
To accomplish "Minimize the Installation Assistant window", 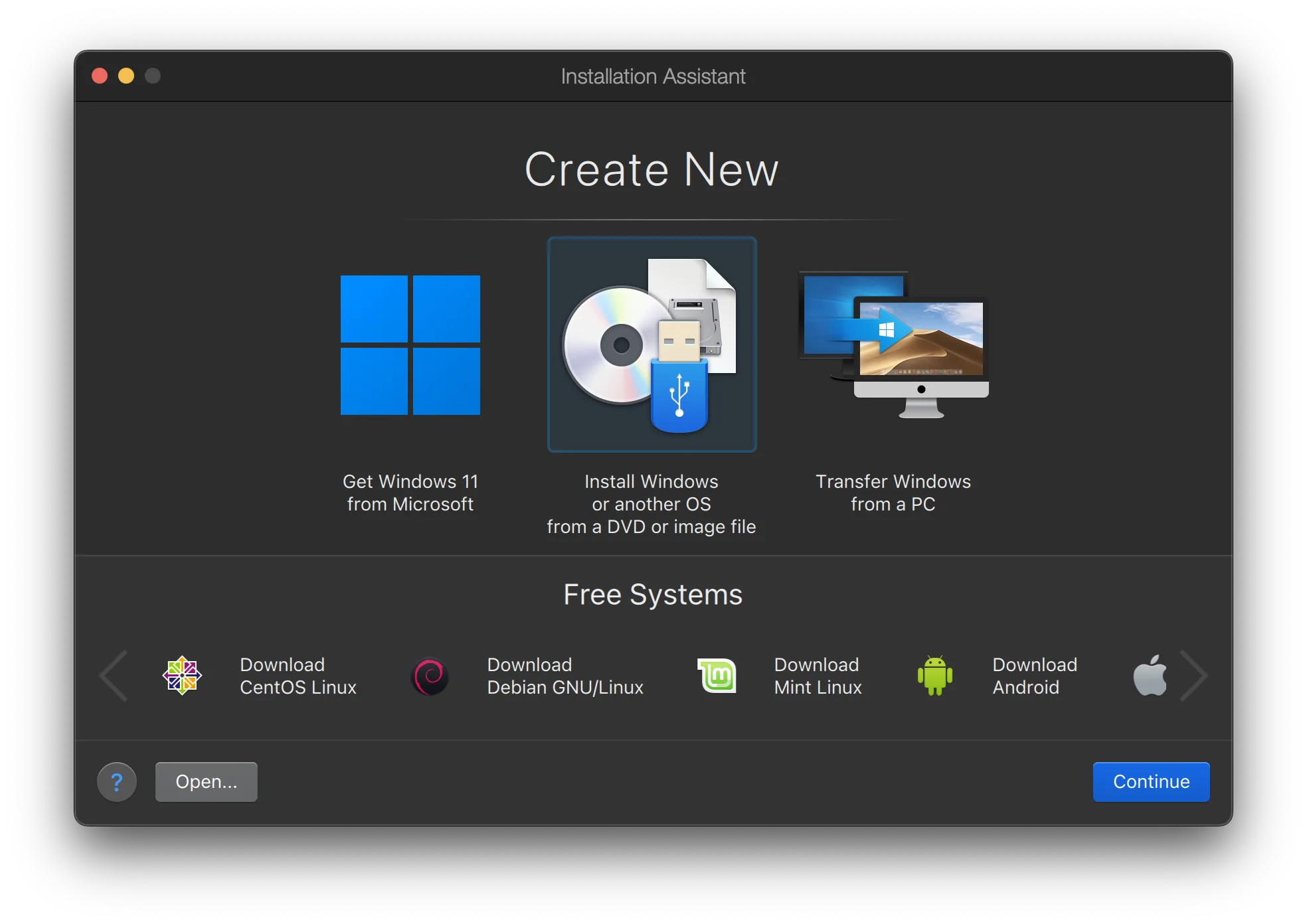I will [x=126, y=76].
